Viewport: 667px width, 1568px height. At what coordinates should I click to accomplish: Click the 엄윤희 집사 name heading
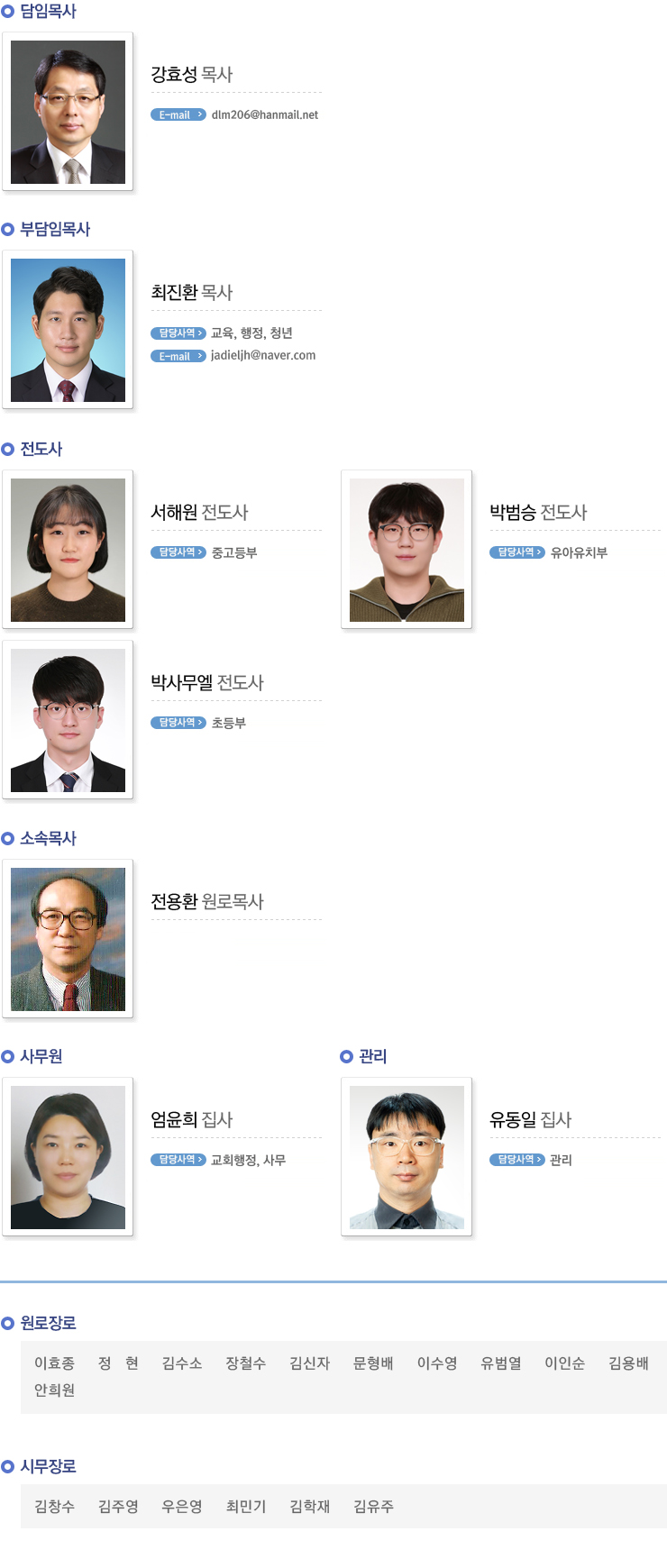coord(192,1120)
